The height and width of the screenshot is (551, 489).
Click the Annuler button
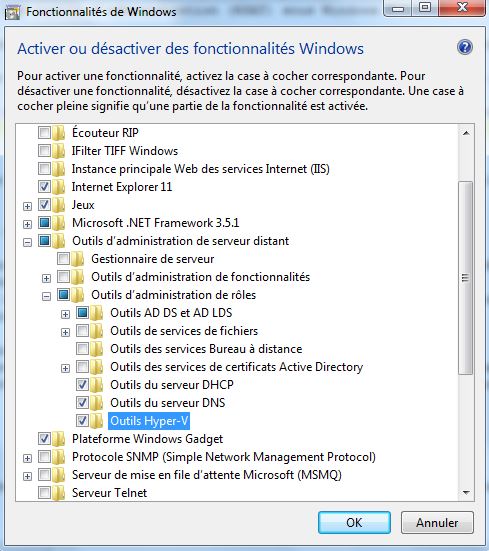(x=437, y=523)
